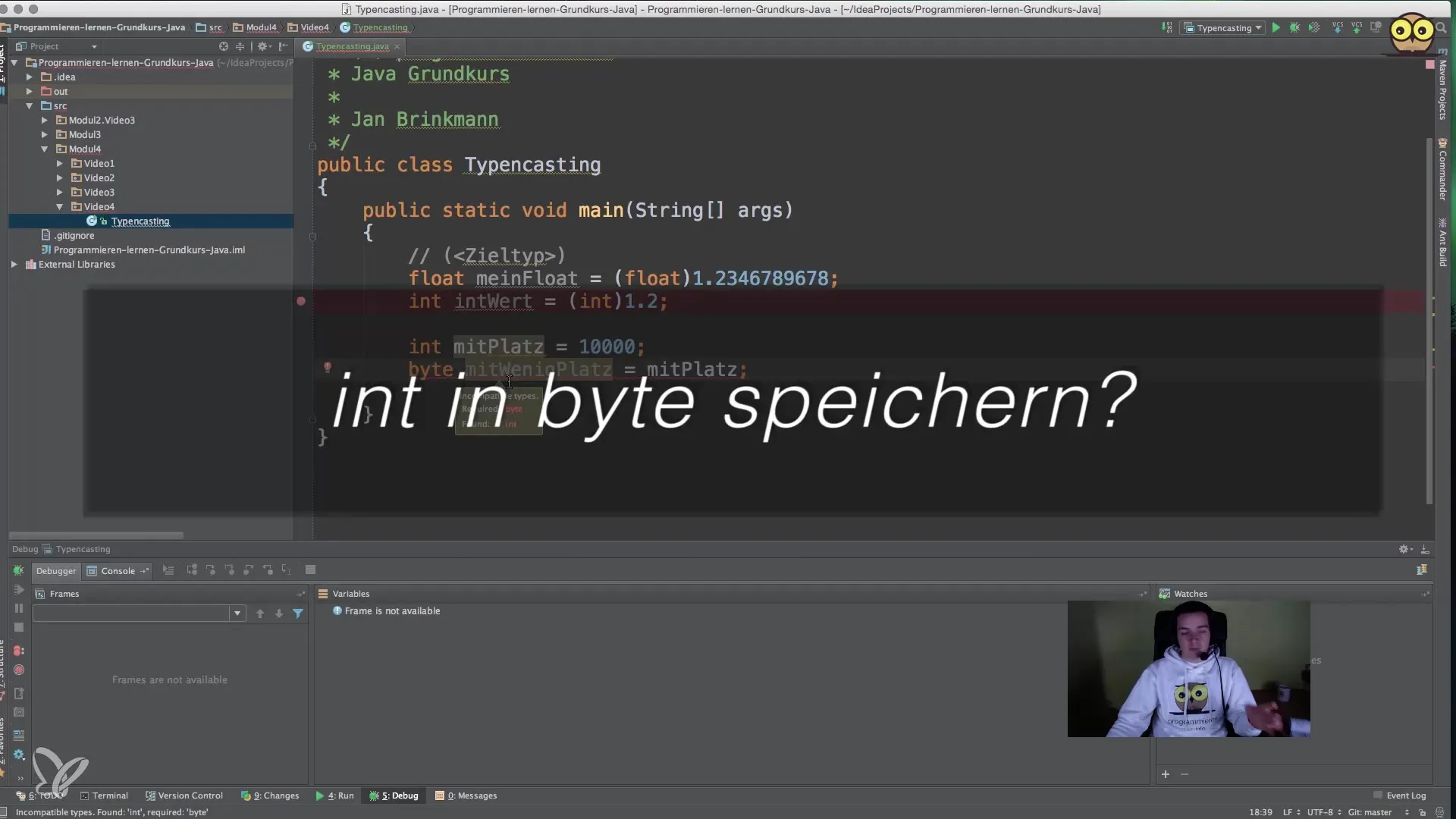The image size is (1456, 819).
Task: Click the error lightbulb in editor gutter
Action: 328,368
